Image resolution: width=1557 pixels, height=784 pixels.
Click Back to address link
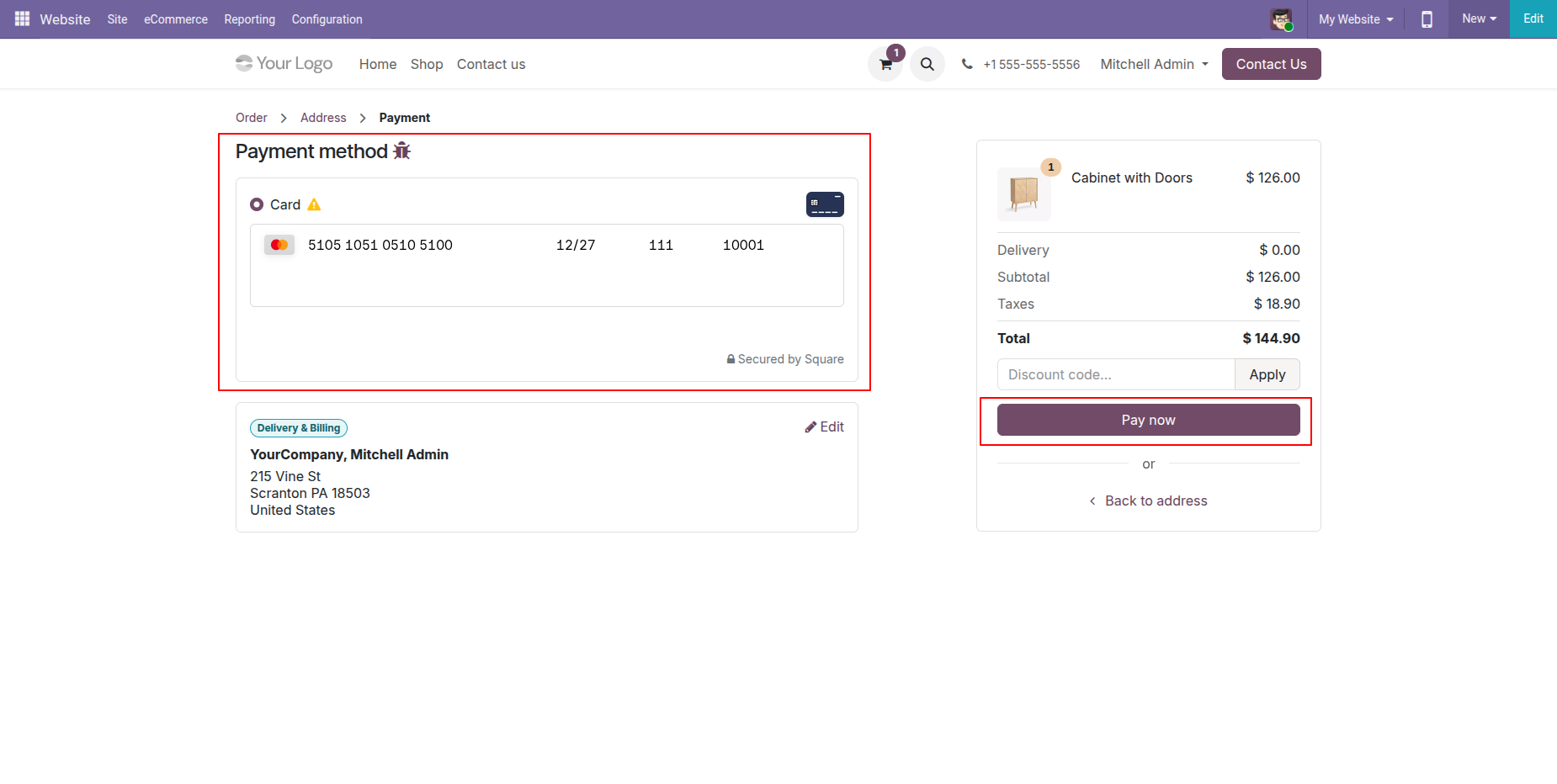[1149, 501]
